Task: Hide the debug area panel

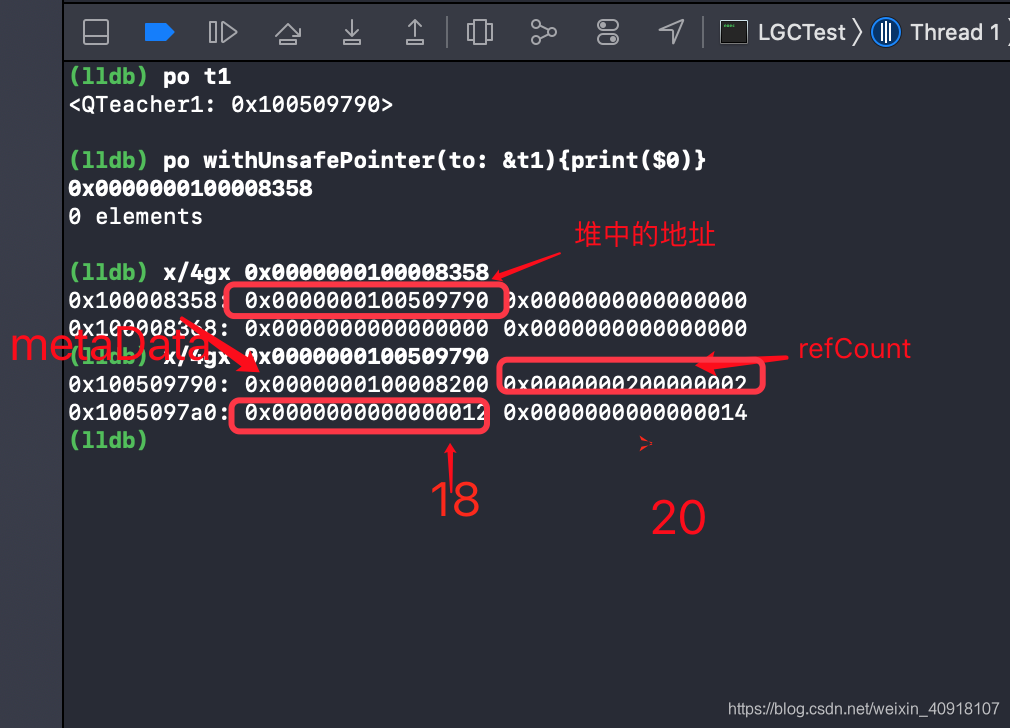Action: (96, 32)
